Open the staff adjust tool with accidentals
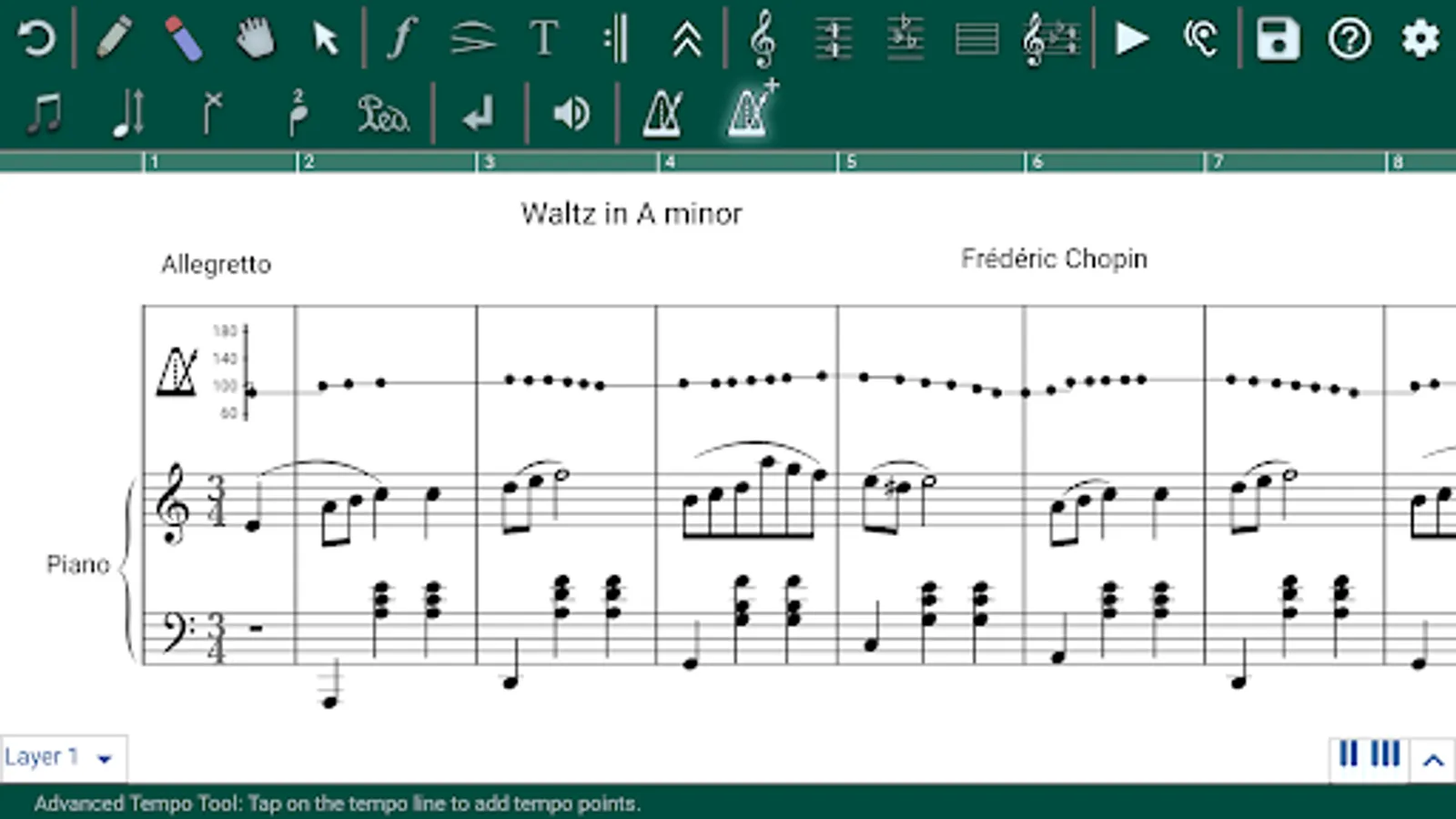 coord(905,38)
